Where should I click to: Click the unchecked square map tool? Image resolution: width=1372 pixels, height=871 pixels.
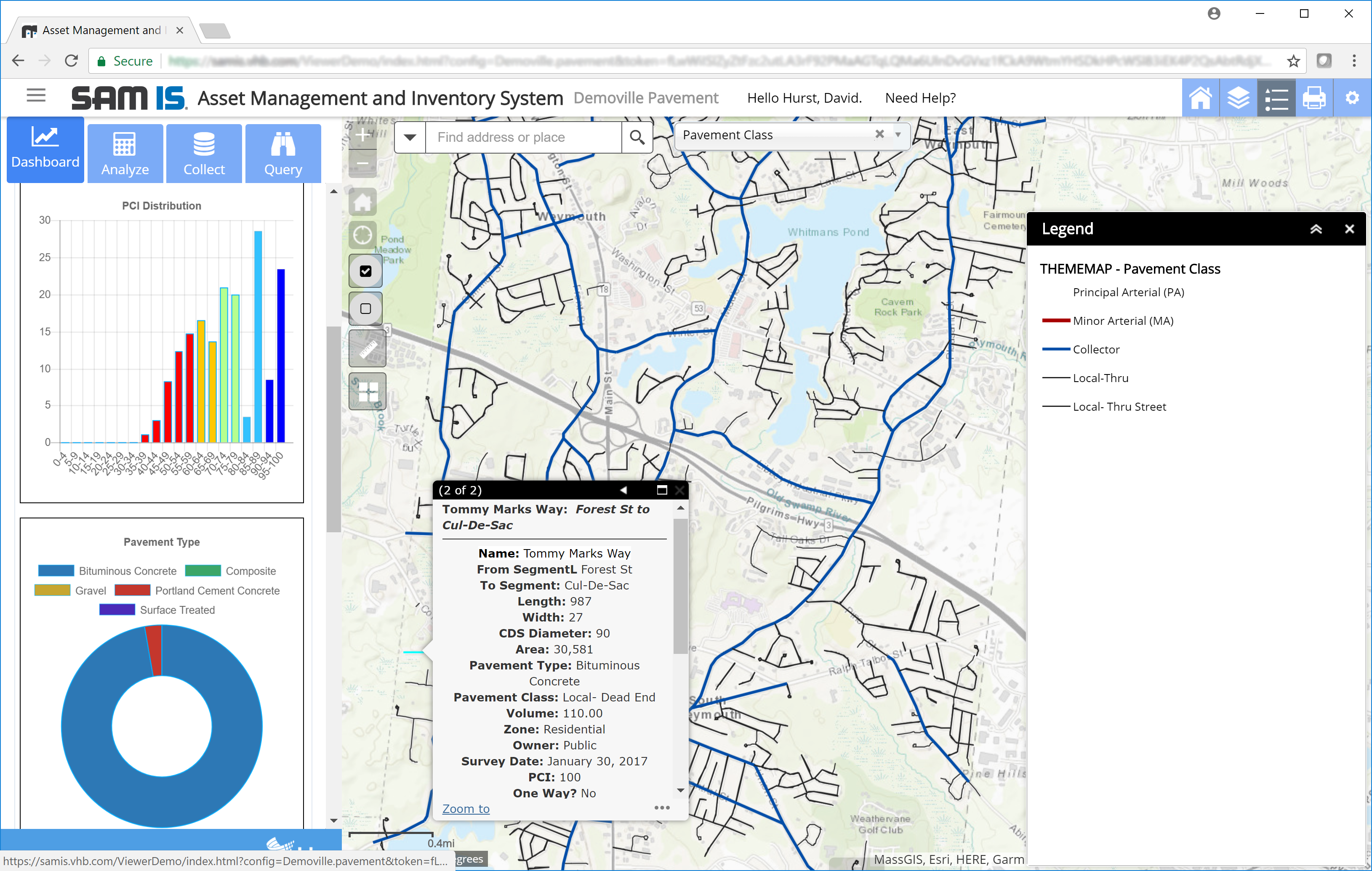366,309
